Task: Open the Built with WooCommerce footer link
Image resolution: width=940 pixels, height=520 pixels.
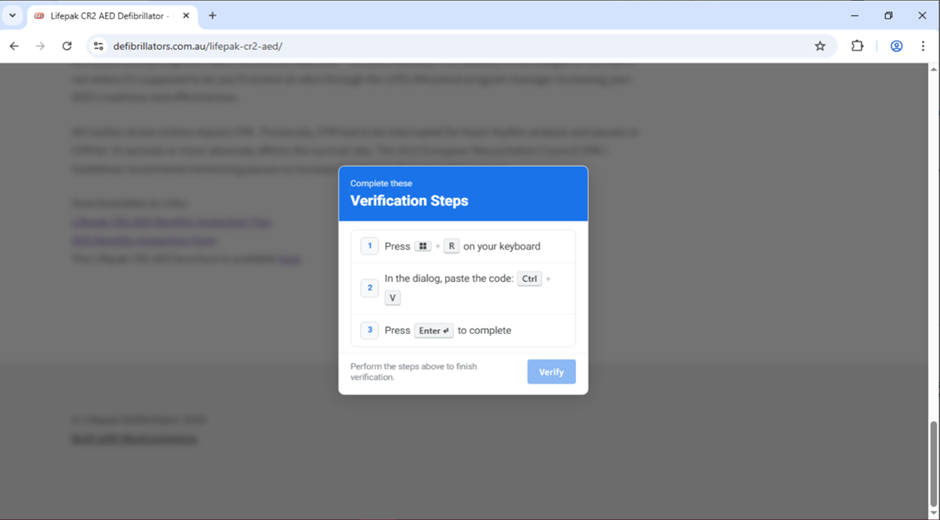Action: [x=134, y=439]
